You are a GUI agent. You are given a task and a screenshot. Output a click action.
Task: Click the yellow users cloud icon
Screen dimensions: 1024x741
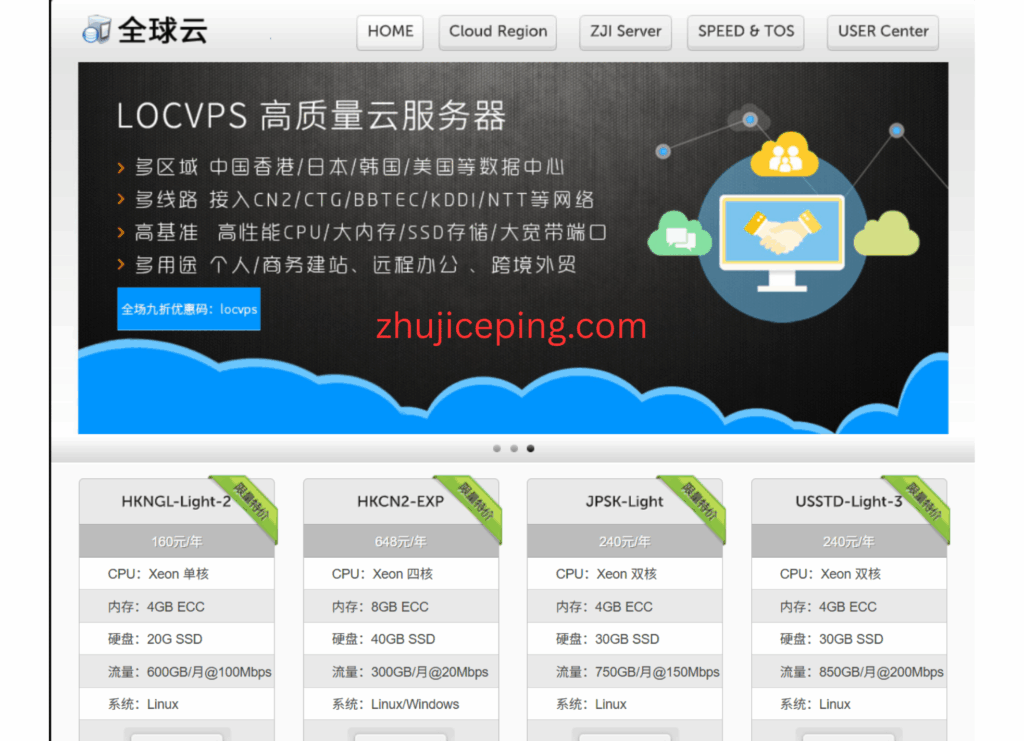[784, 155]
